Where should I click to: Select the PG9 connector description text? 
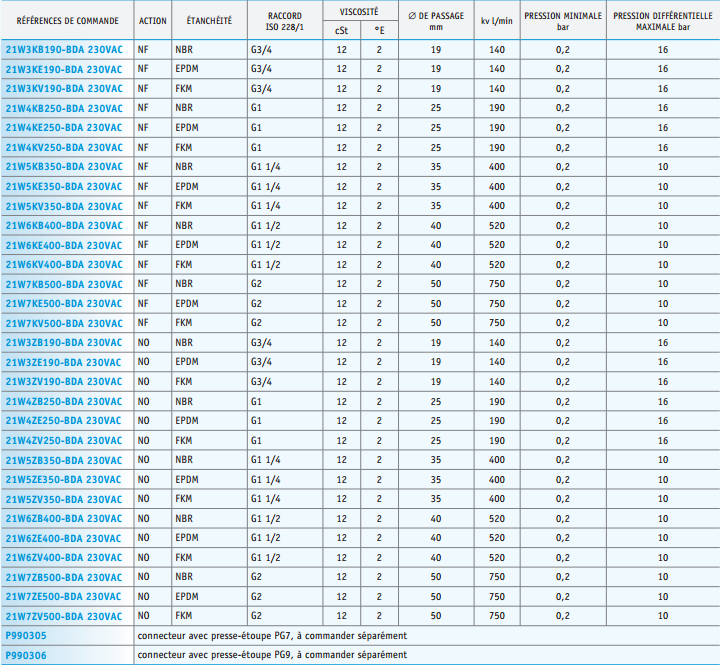pyautogui.click(x=272, y=654)
